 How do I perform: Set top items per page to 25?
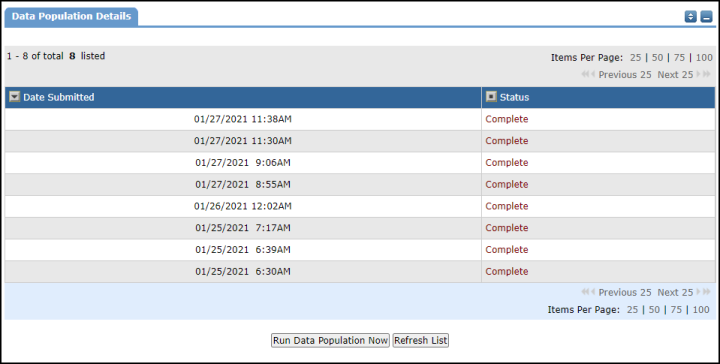[x=636, y=57]
